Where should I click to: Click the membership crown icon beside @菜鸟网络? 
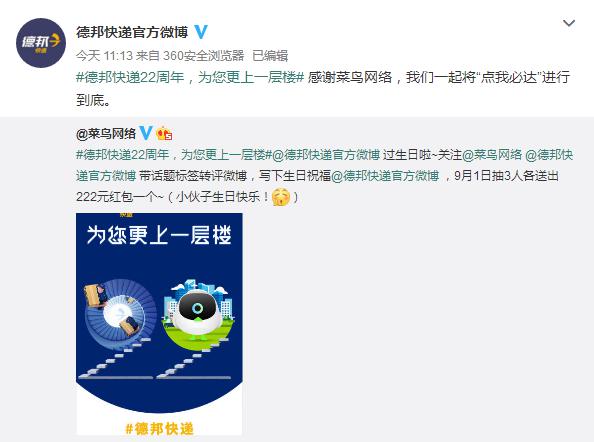164,133
